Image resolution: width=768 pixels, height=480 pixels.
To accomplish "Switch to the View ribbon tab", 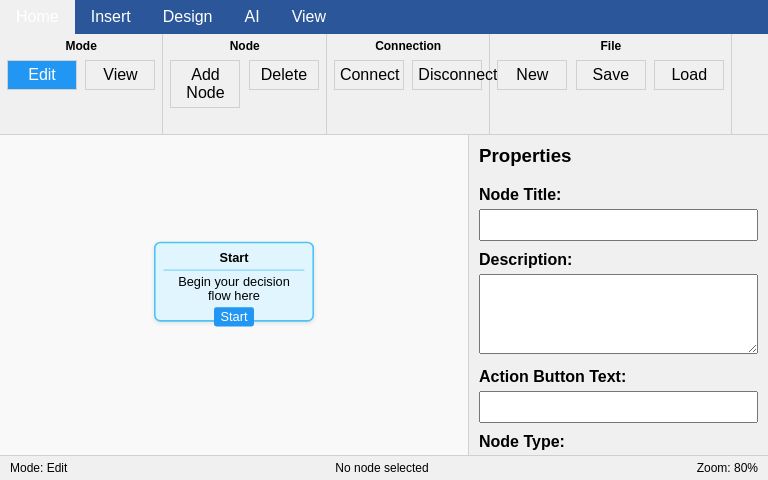I will 309,17.
